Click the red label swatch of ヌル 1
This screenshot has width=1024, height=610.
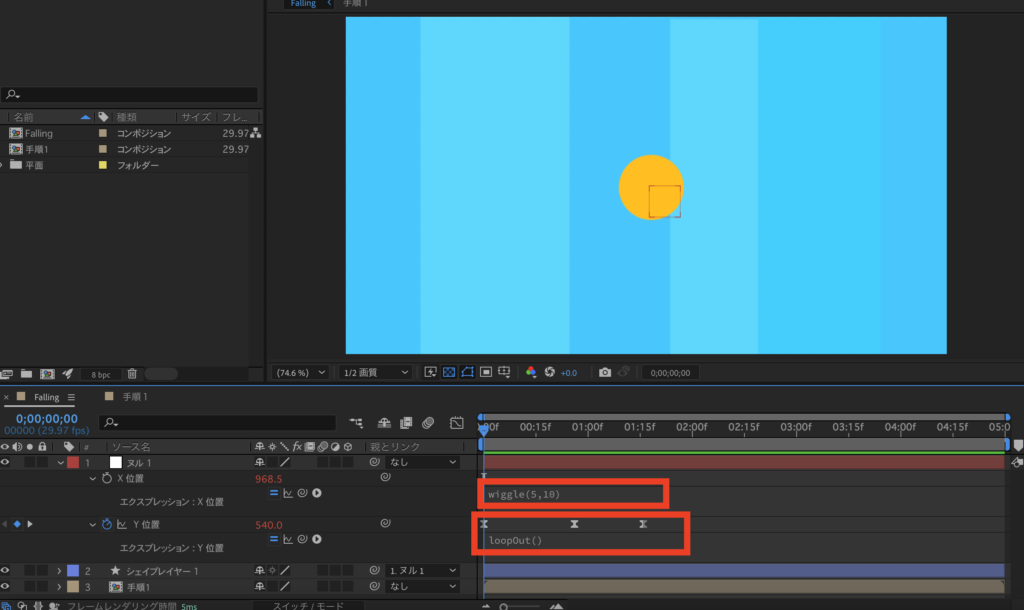pyautogui.click(x=72, y=462)
